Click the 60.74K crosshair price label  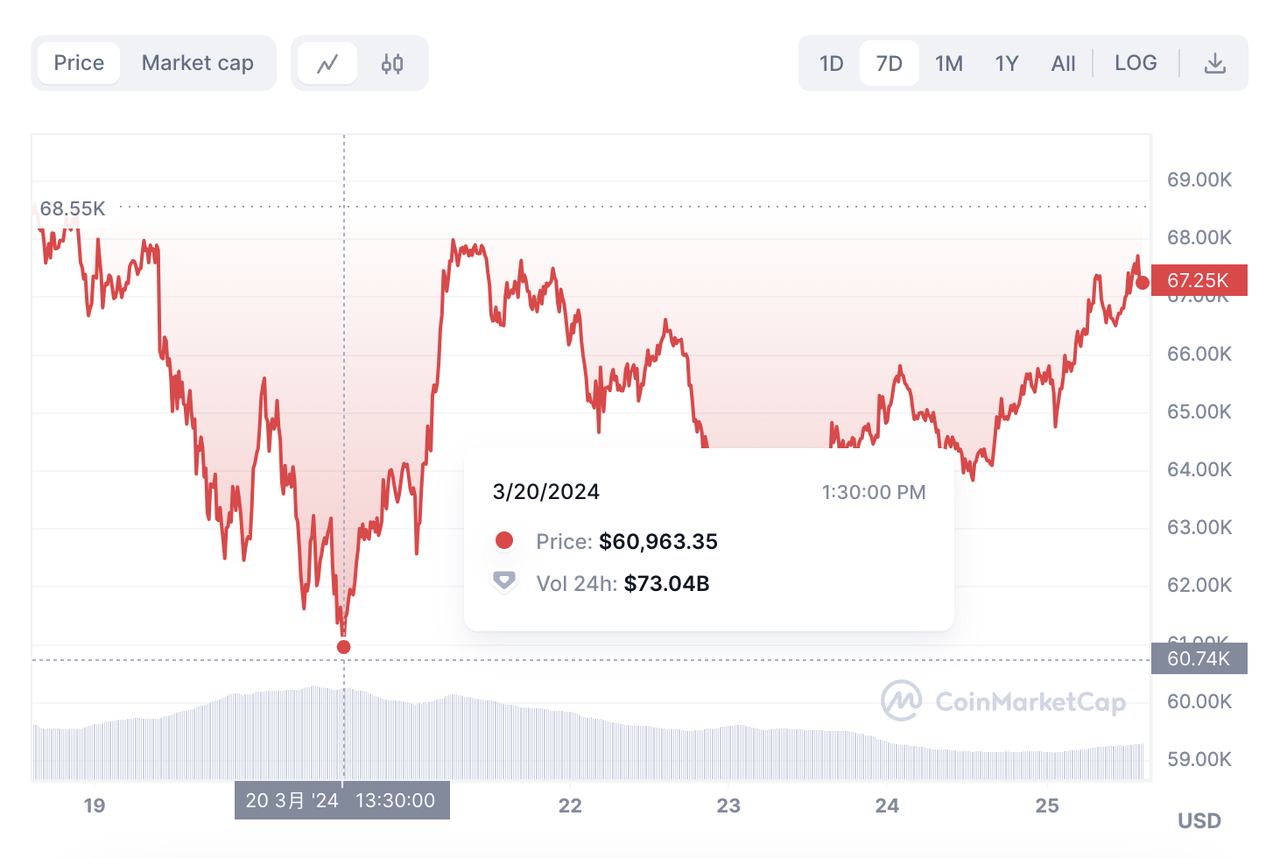tap(1199, 659)
